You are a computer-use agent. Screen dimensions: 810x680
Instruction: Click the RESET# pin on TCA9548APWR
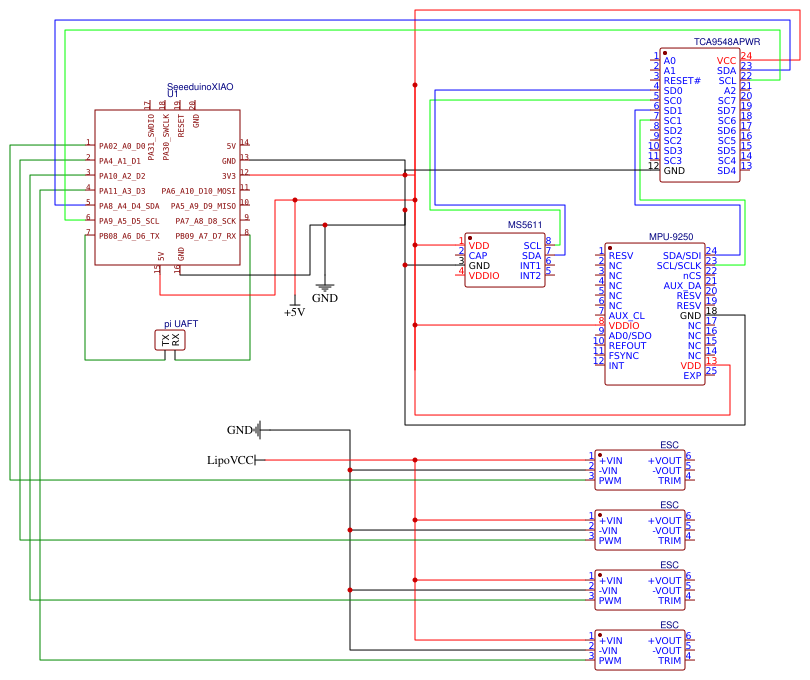tap(683, 79)
